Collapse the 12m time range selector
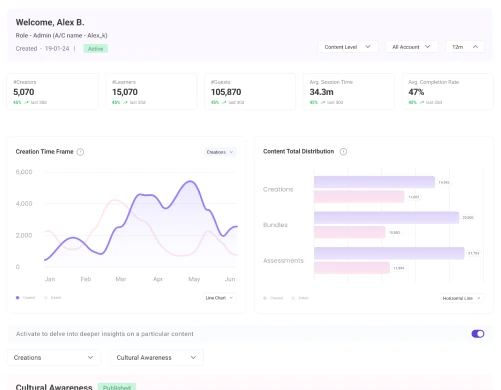 (465, 47)
